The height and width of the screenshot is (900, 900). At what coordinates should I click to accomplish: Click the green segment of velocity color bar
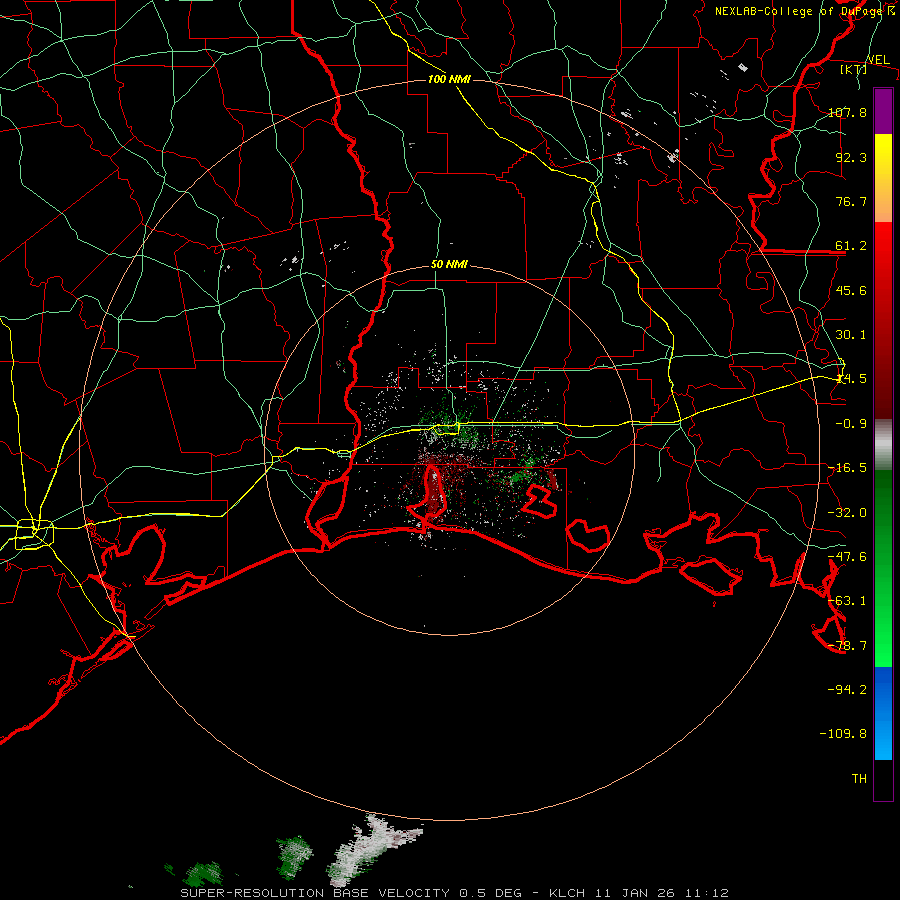[x=883, y=568]
